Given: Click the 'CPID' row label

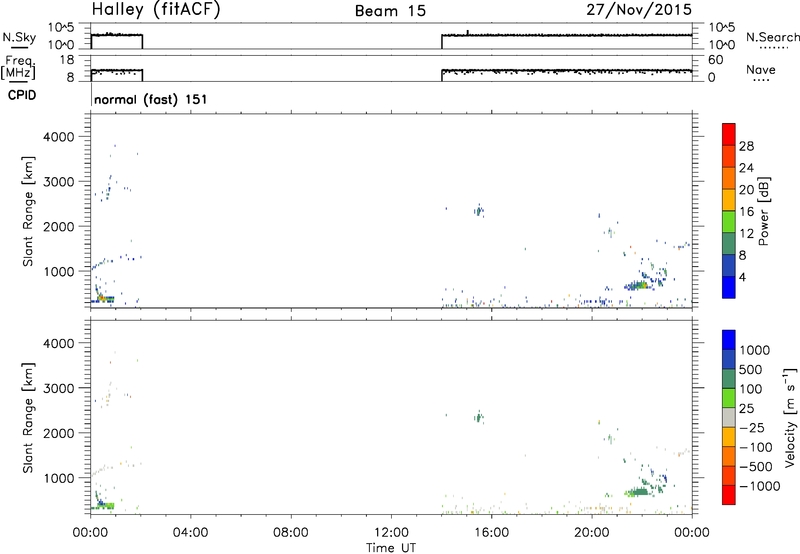Looking at the screenshot, I should 22,95.
